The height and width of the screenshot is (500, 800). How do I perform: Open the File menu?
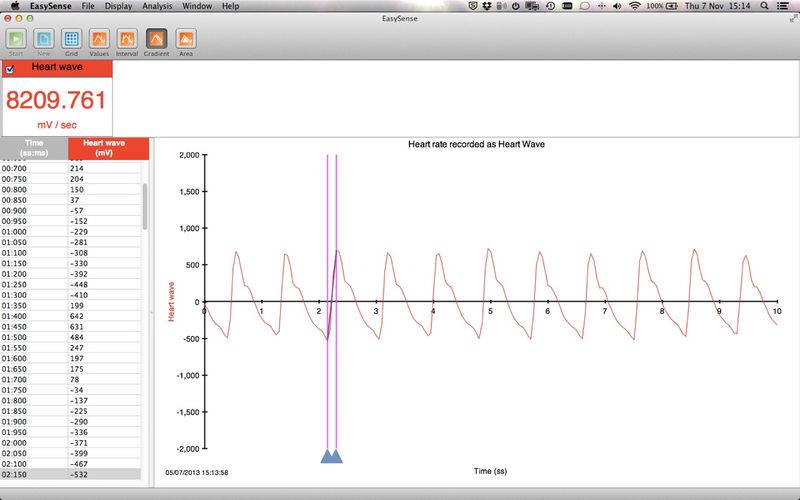89,6
